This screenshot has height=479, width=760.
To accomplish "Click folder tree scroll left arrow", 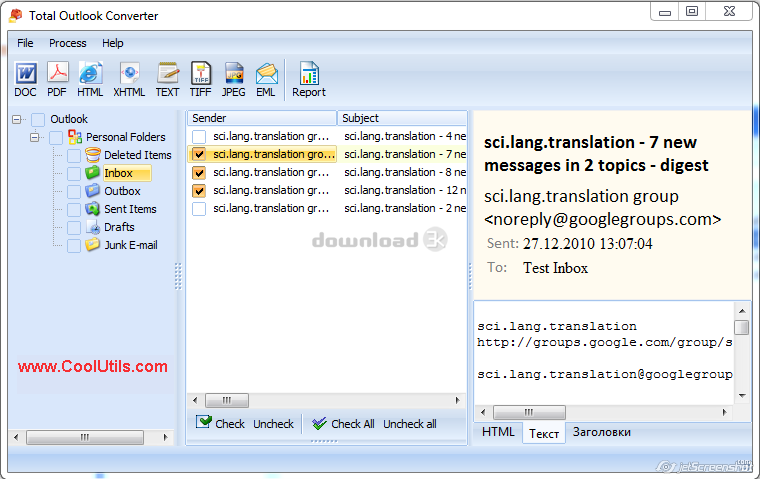I will coord(16,437).
